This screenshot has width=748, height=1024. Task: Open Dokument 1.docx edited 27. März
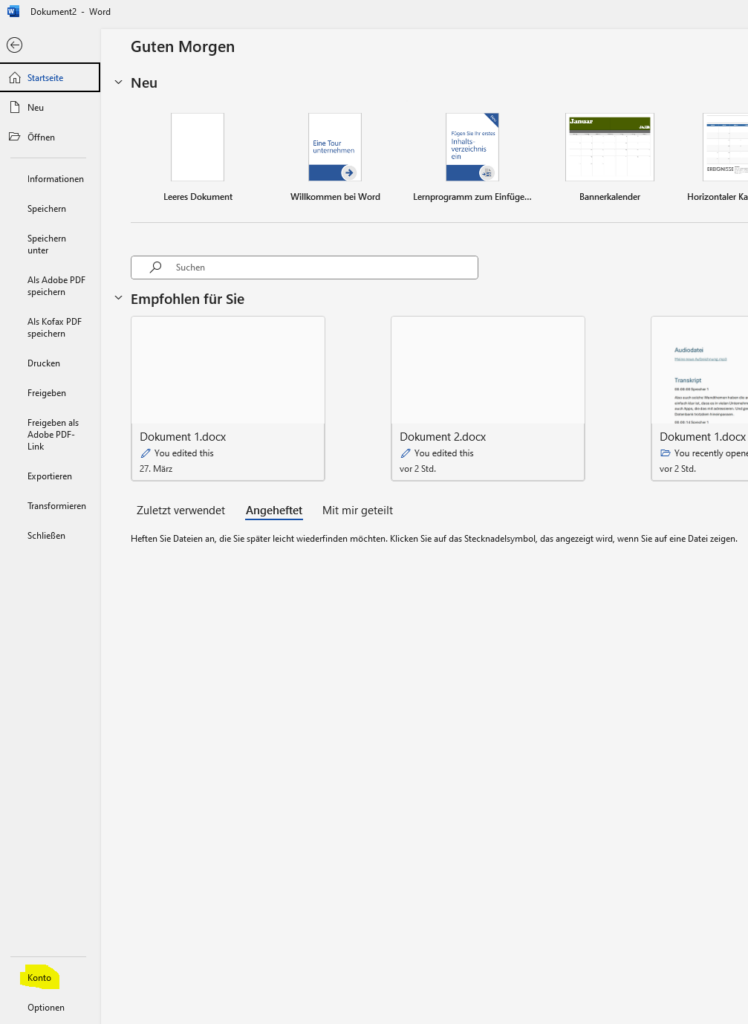click(x=228, y=398)
